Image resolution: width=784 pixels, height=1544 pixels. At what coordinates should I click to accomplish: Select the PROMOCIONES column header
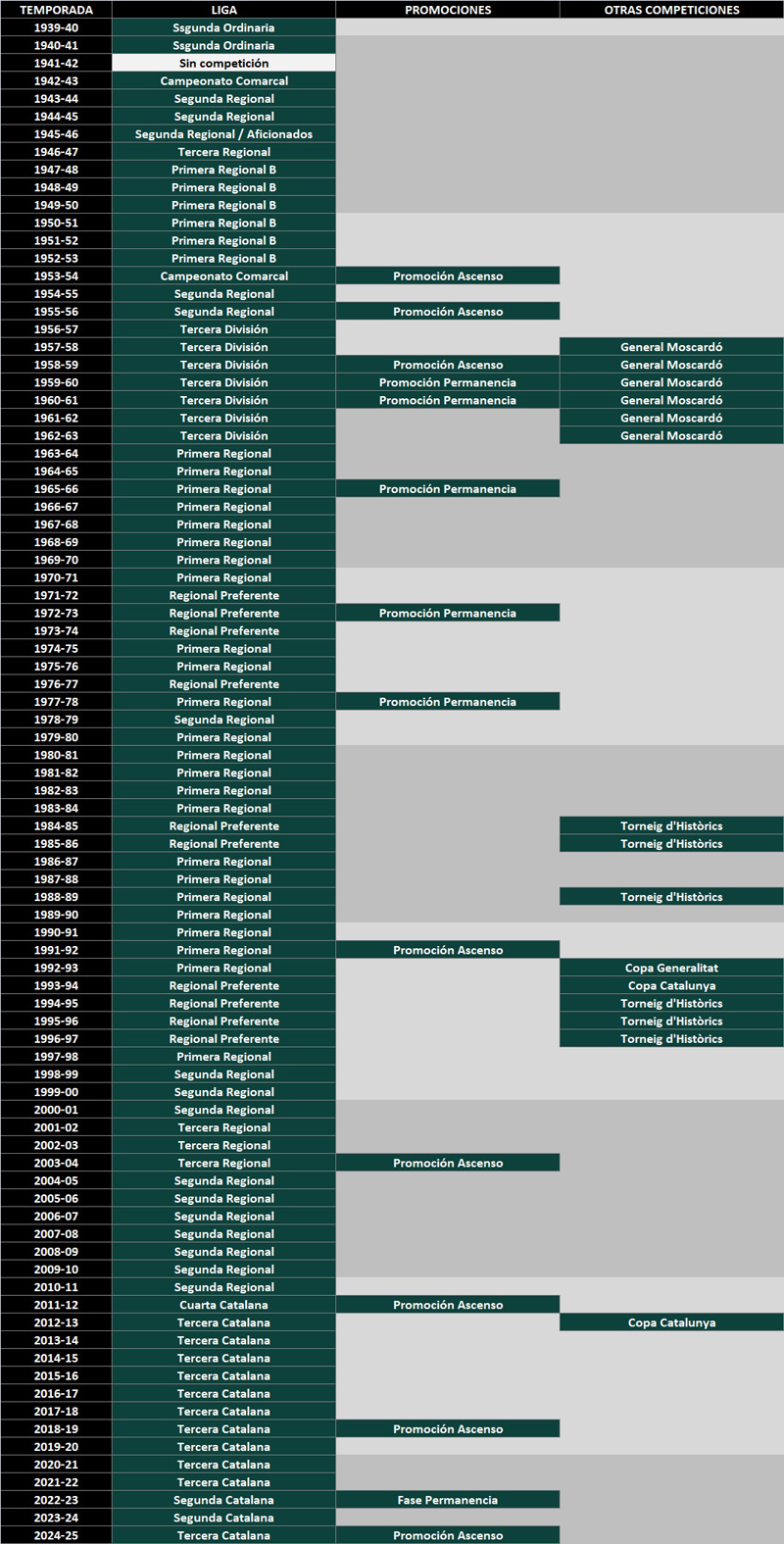click(x=448, y=10)
